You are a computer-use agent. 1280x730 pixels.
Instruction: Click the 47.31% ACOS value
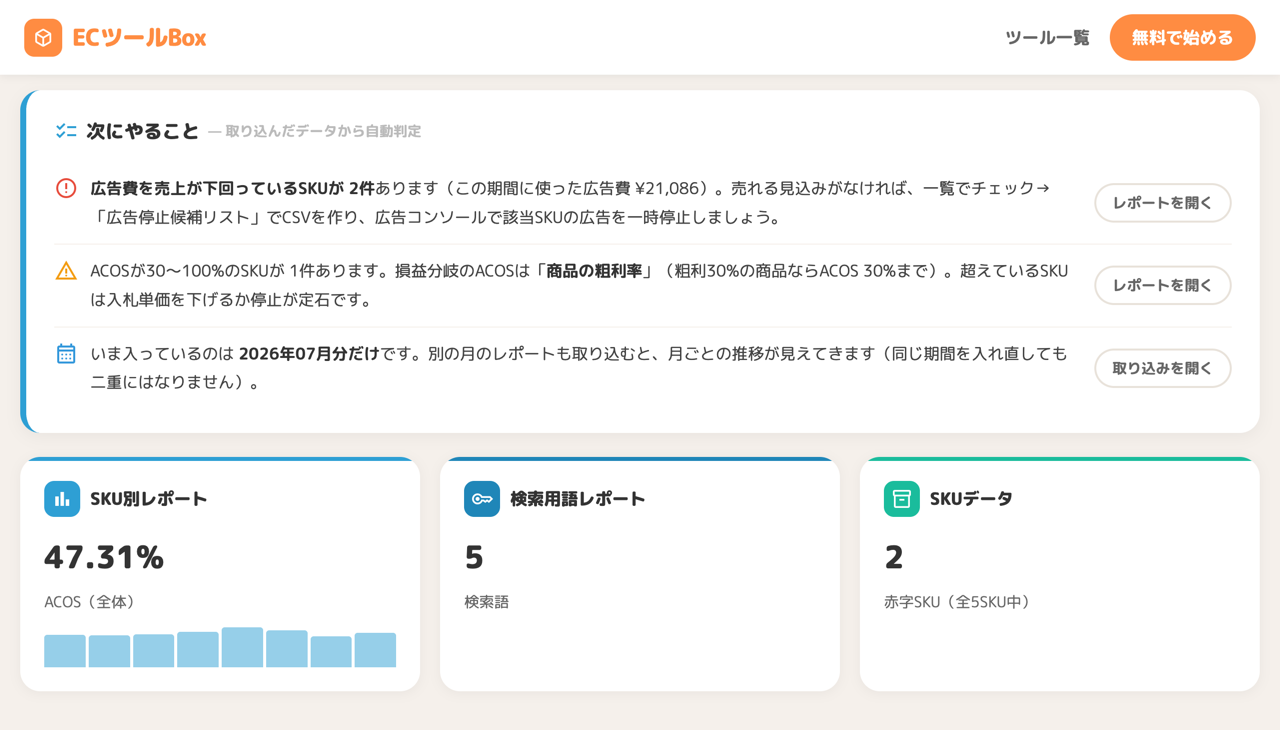click(104, 557)
